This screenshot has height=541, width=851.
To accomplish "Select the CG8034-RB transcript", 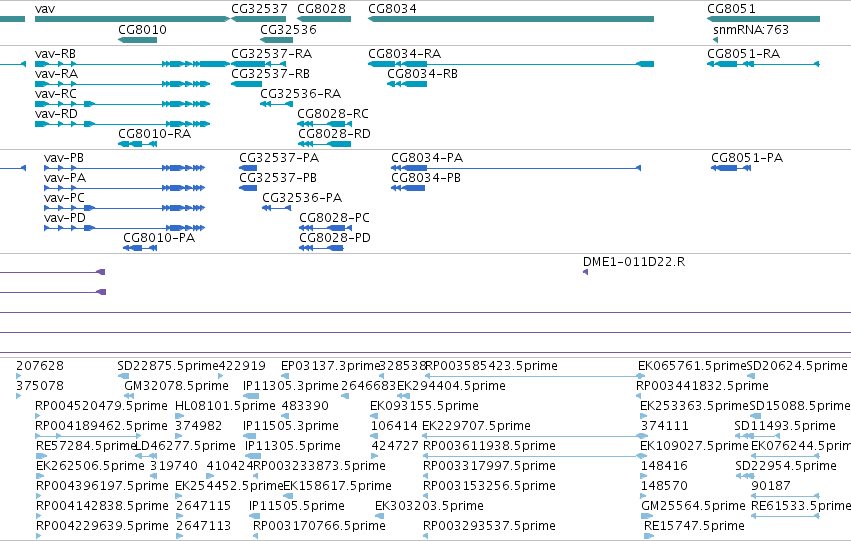I will coord(407,84).
